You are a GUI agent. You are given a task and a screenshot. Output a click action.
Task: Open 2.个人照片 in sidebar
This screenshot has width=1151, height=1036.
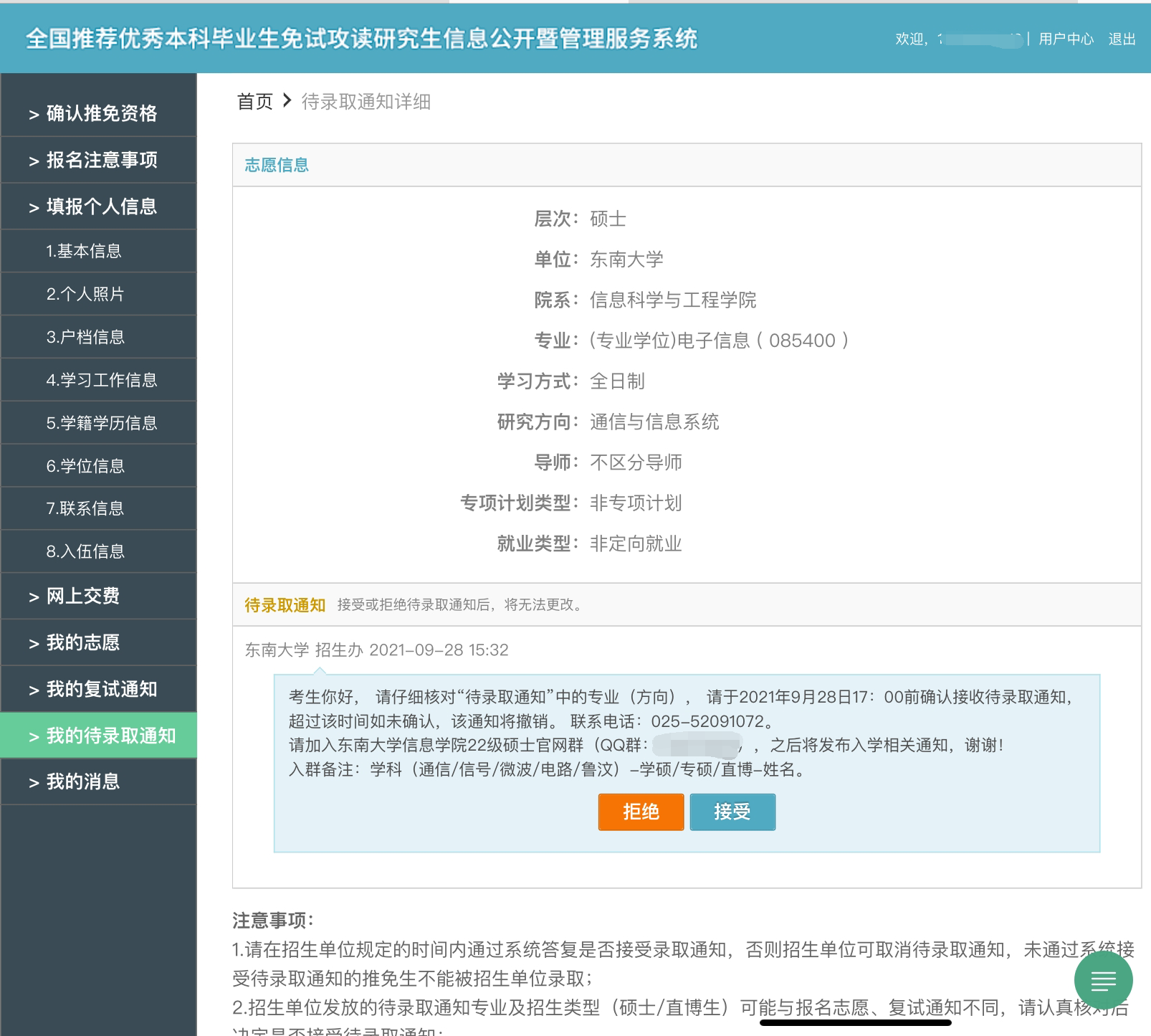85,294
